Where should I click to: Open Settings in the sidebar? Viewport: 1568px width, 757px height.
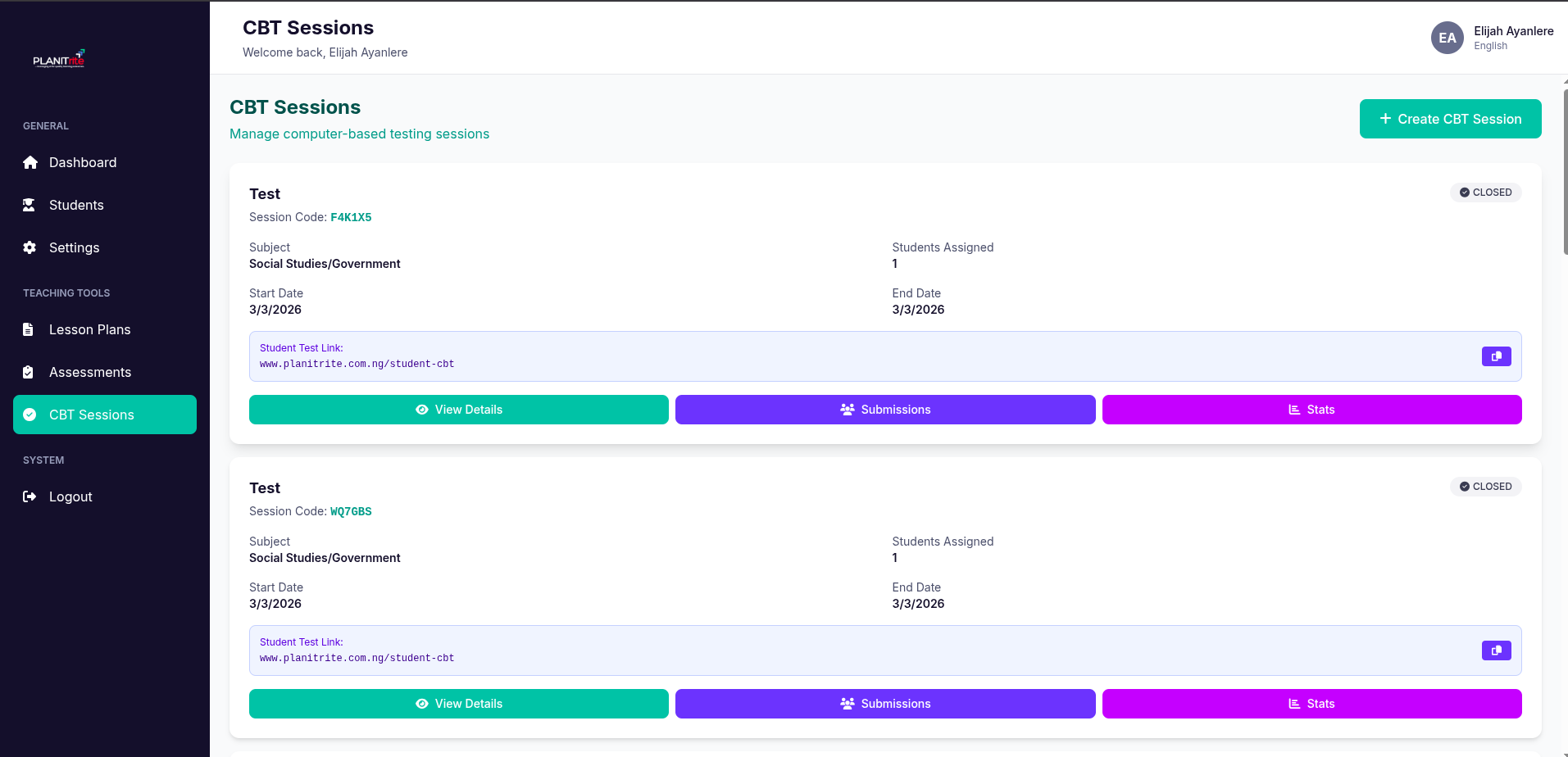[x=74, y=247]
